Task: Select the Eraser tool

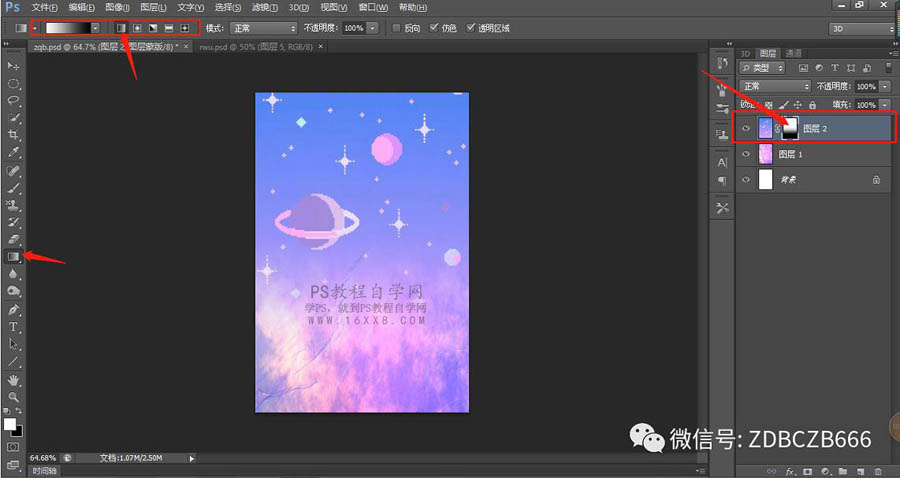Action: (x=13, y=239)
